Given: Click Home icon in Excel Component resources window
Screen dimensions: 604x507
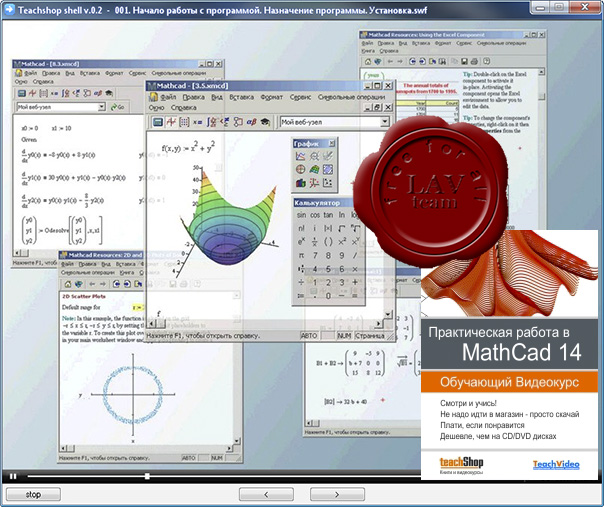Looking at the screenshot, I should point(368,61).
